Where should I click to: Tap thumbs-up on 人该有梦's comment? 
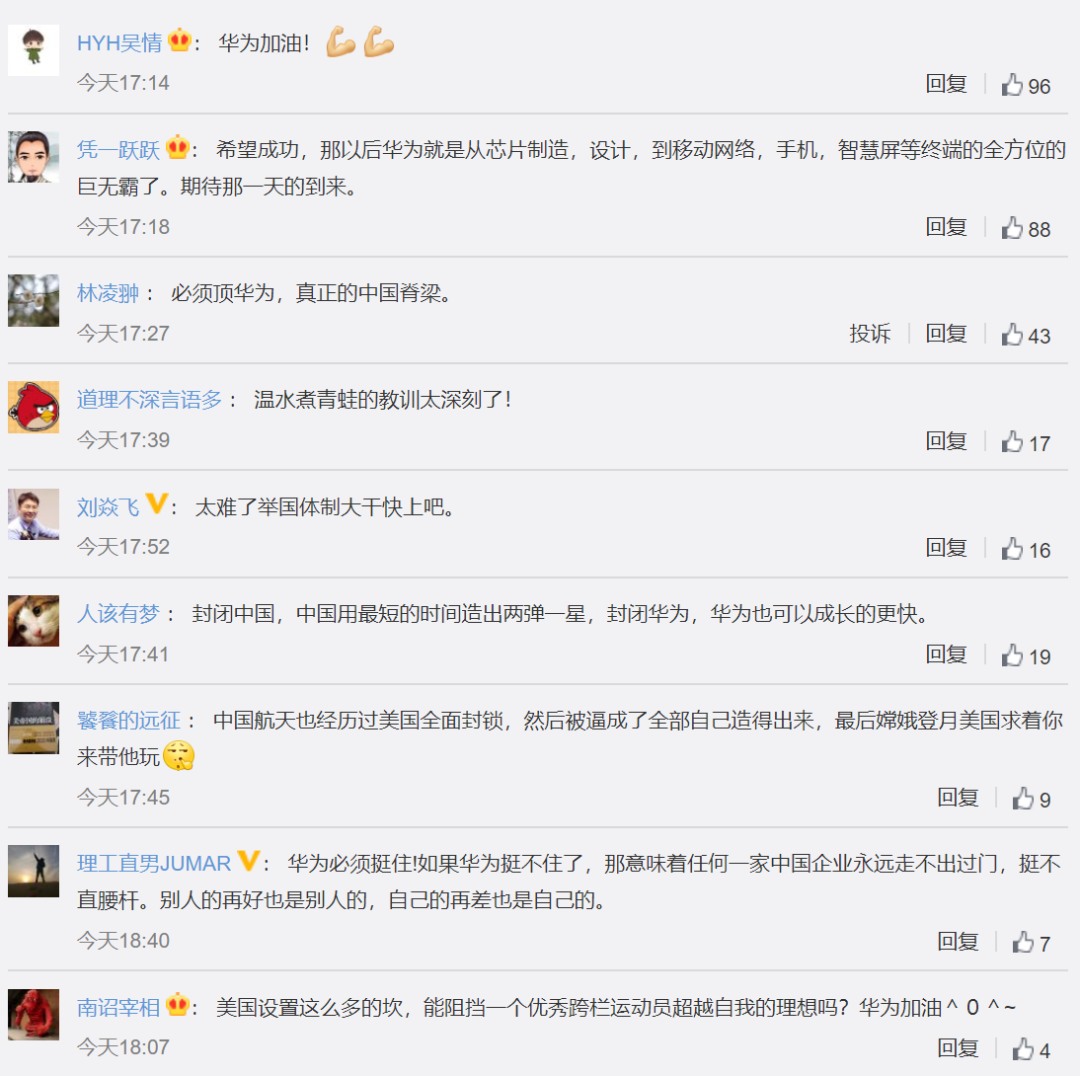1026,656
